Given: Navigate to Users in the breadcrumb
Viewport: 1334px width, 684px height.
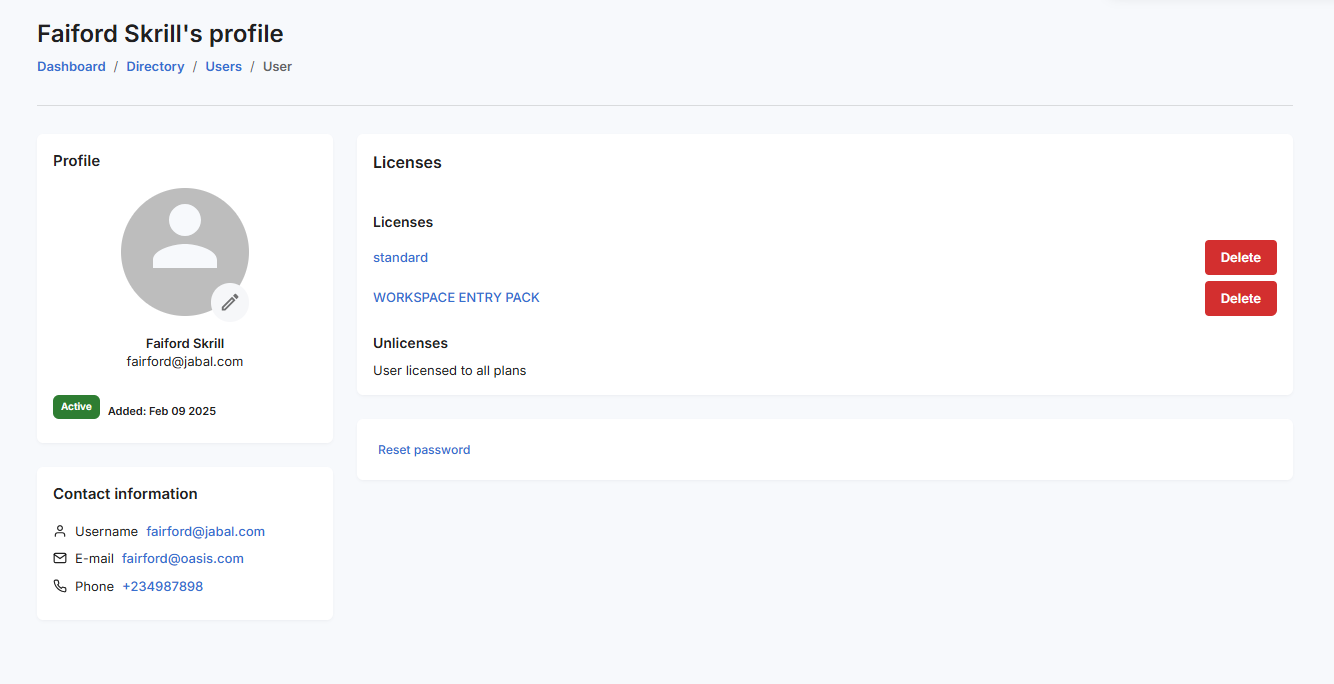Looking at the screenshot, I should (223, 66).
